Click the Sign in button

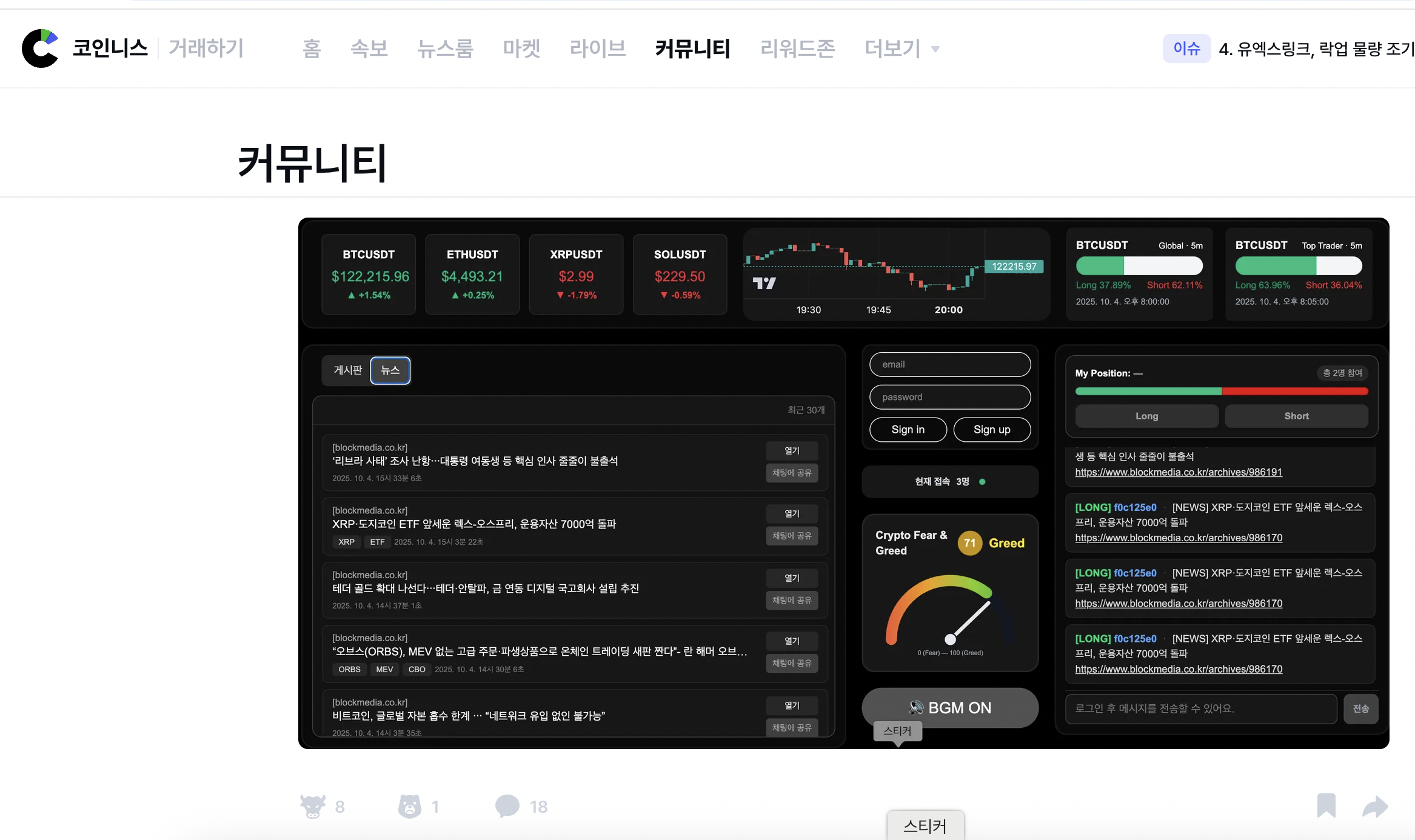tap(908, 430)
